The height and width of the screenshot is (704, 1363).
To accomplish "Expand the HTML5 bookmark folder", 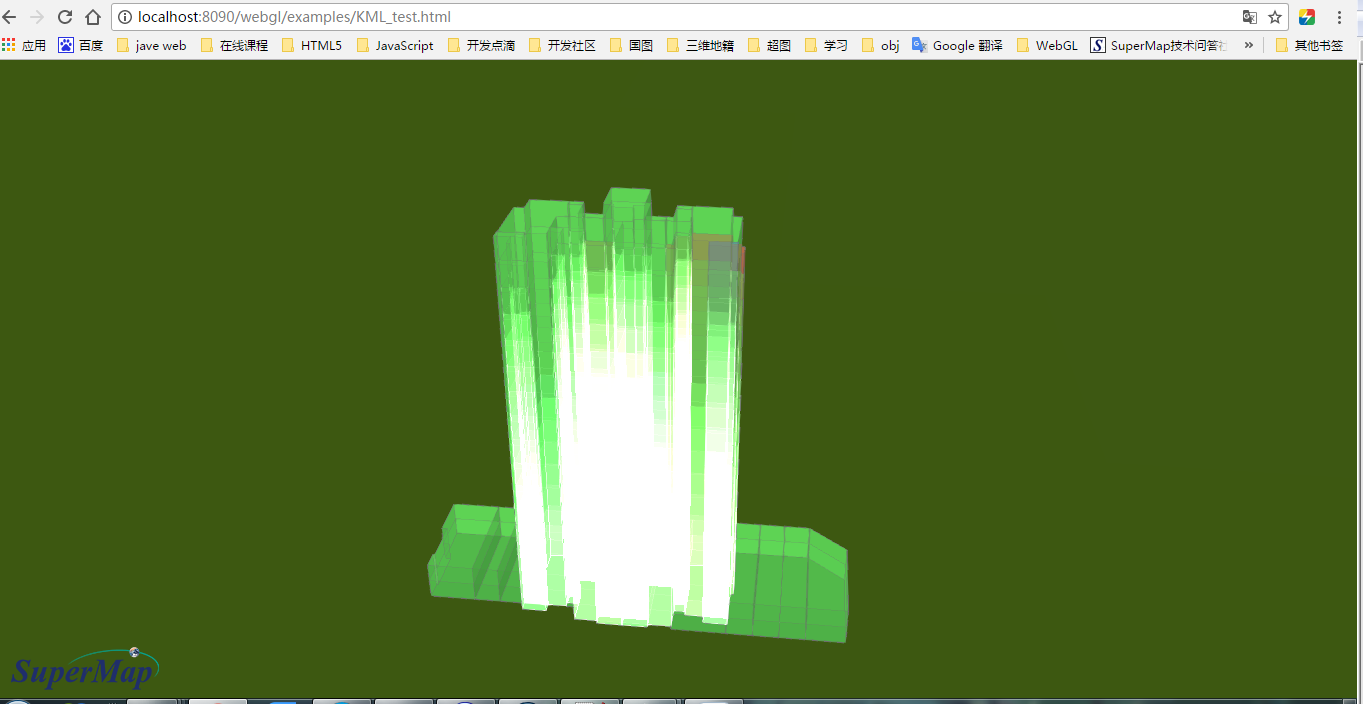I will 311,45.
